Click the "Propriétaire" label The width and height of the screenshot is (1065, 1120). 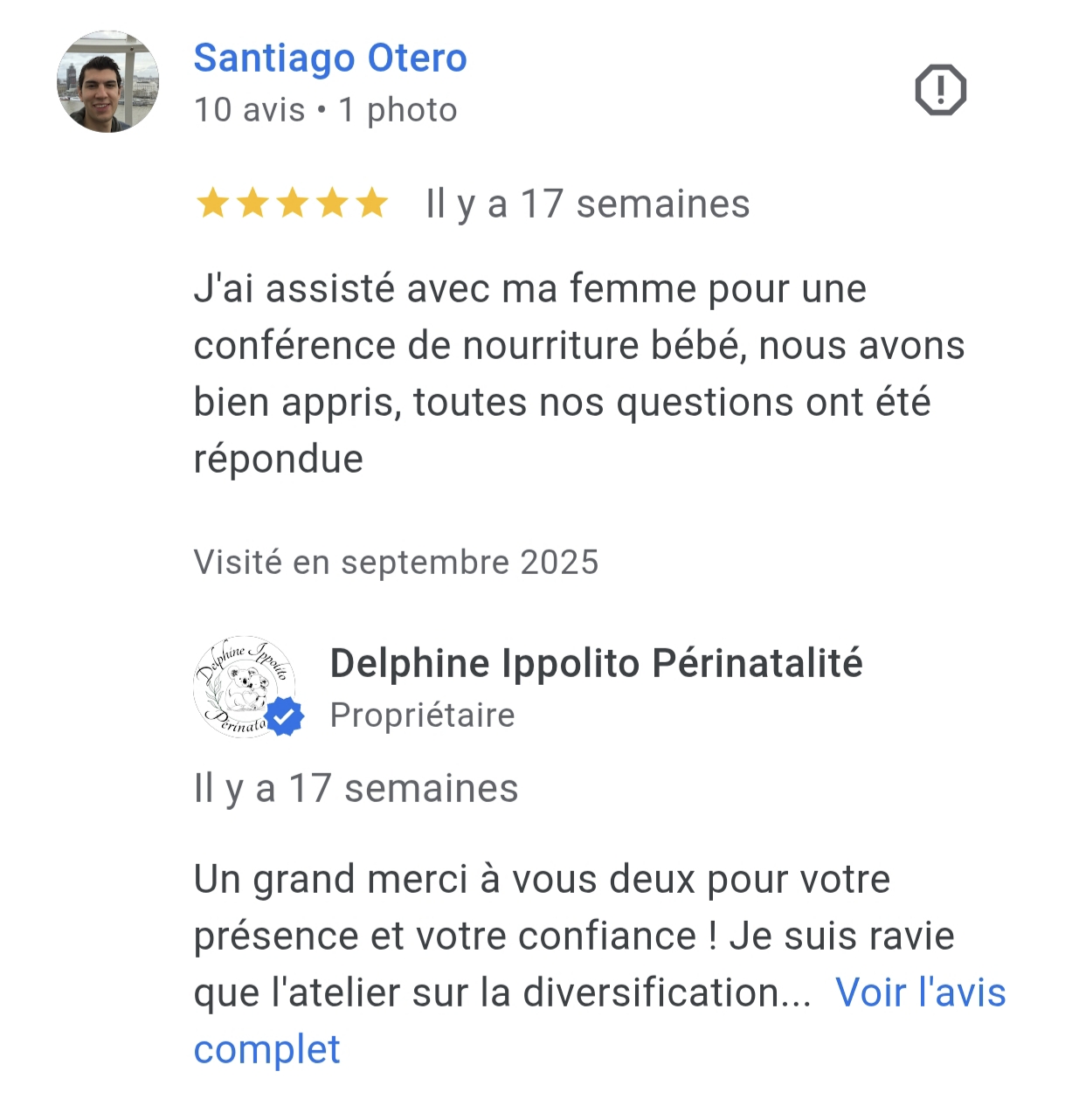422,716
